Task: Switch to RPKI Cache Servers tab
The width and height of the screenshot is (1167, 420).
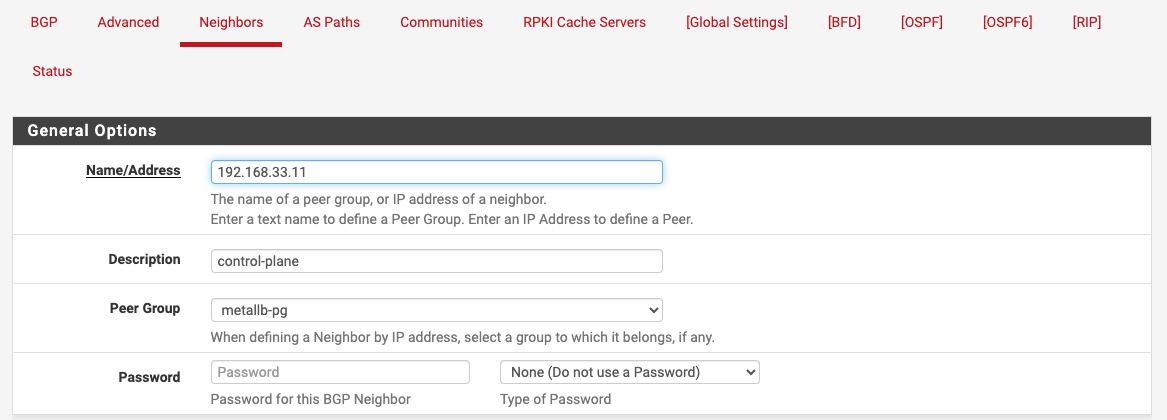Action: click(584, 22)
